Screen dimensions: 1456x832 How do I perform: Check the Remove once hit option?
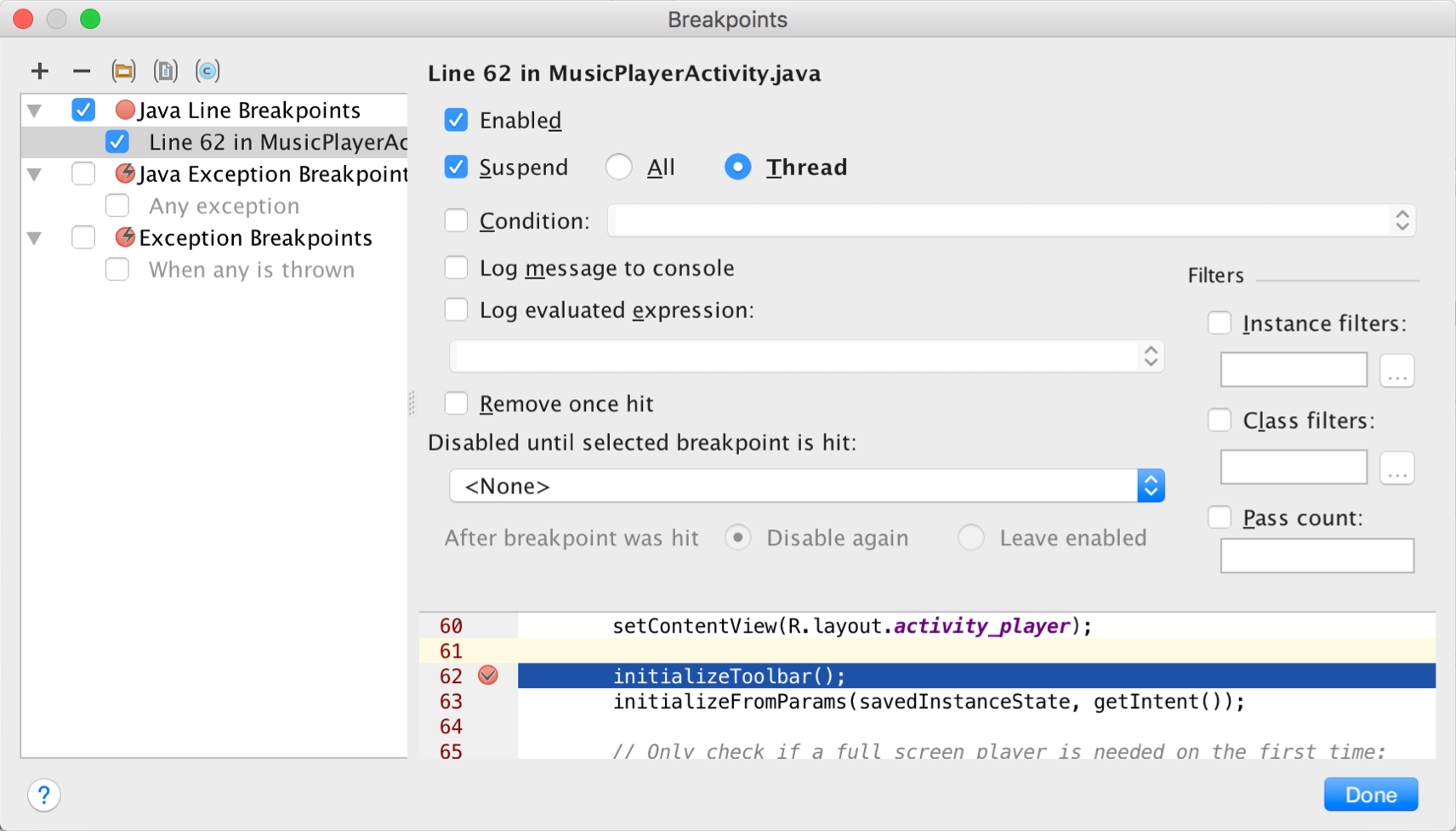456,403
